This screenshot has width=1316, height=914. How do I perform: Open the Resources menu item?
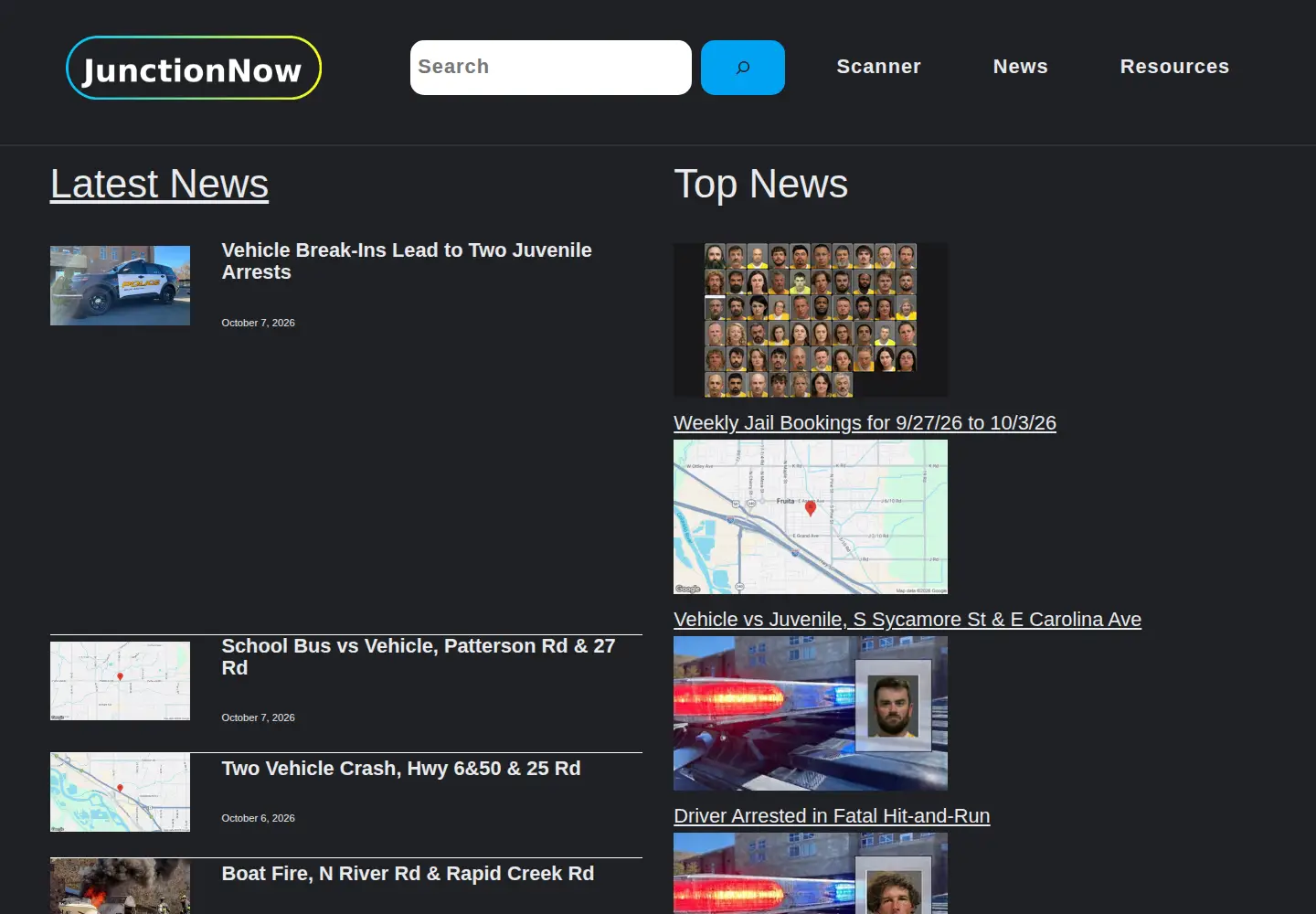(x=1174, y=67)
